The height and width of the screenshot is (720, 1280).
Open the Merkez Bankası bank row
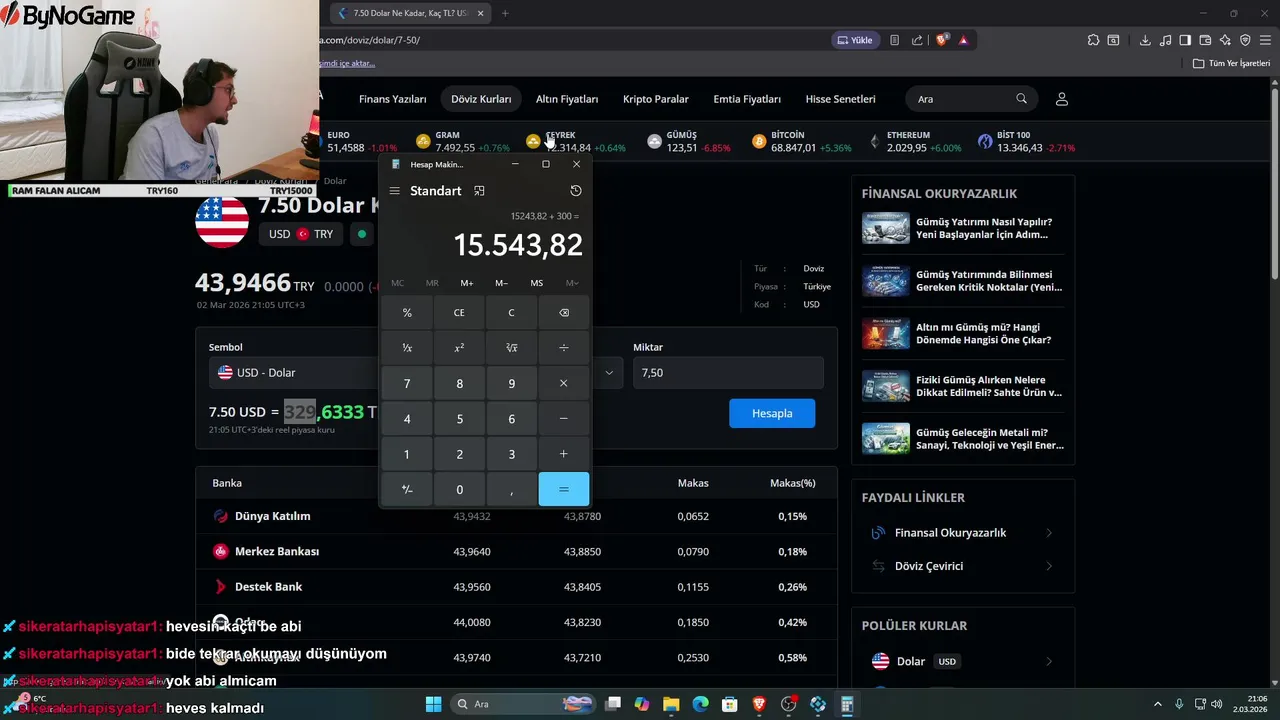pyautogui.click(x=516, y=551)
